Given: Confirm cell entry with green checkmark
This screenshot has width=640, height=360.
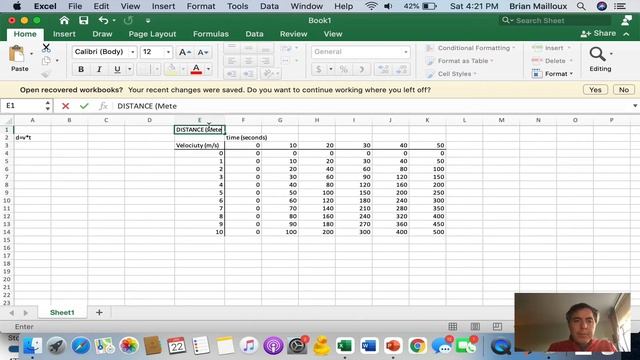Looking at the screenshot, I should tap(84, 106).
